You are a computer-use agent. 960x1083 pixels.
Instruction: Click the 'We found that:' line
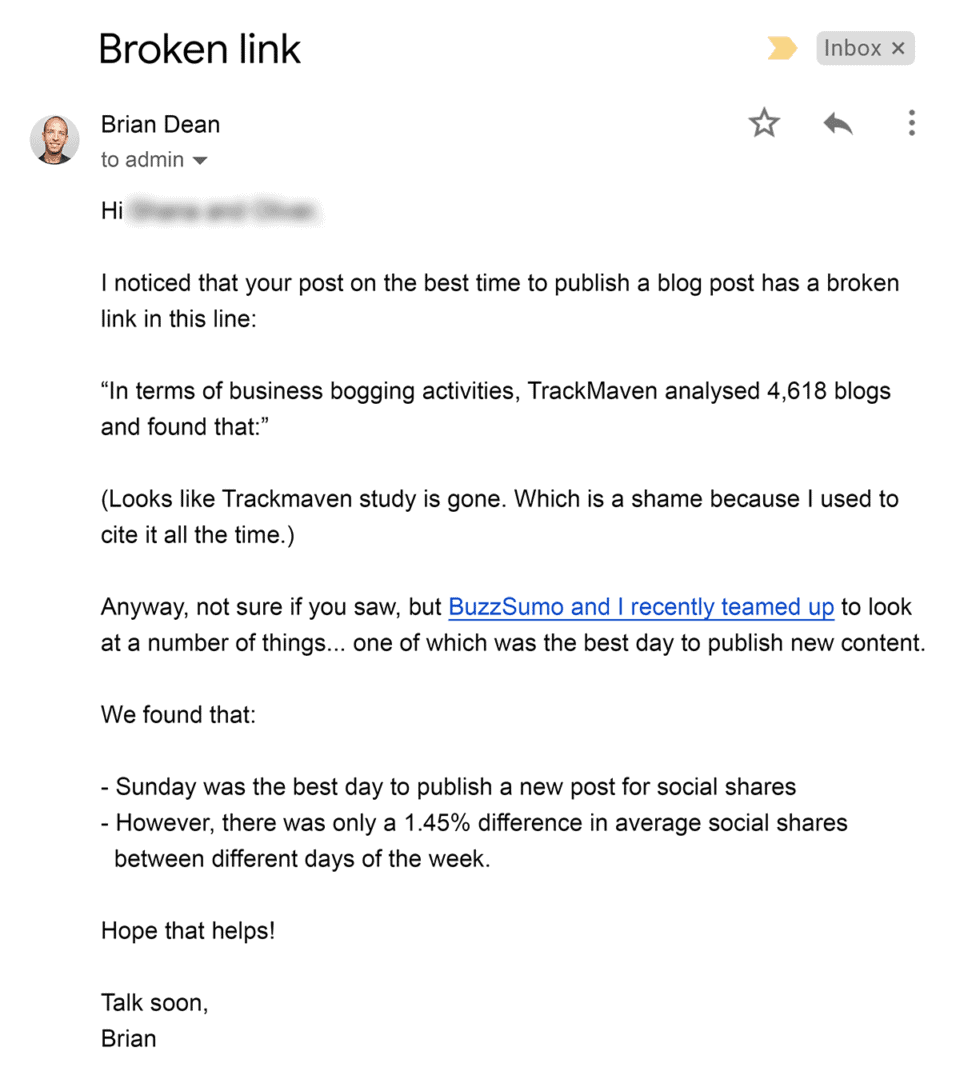[x=178, y=714]
